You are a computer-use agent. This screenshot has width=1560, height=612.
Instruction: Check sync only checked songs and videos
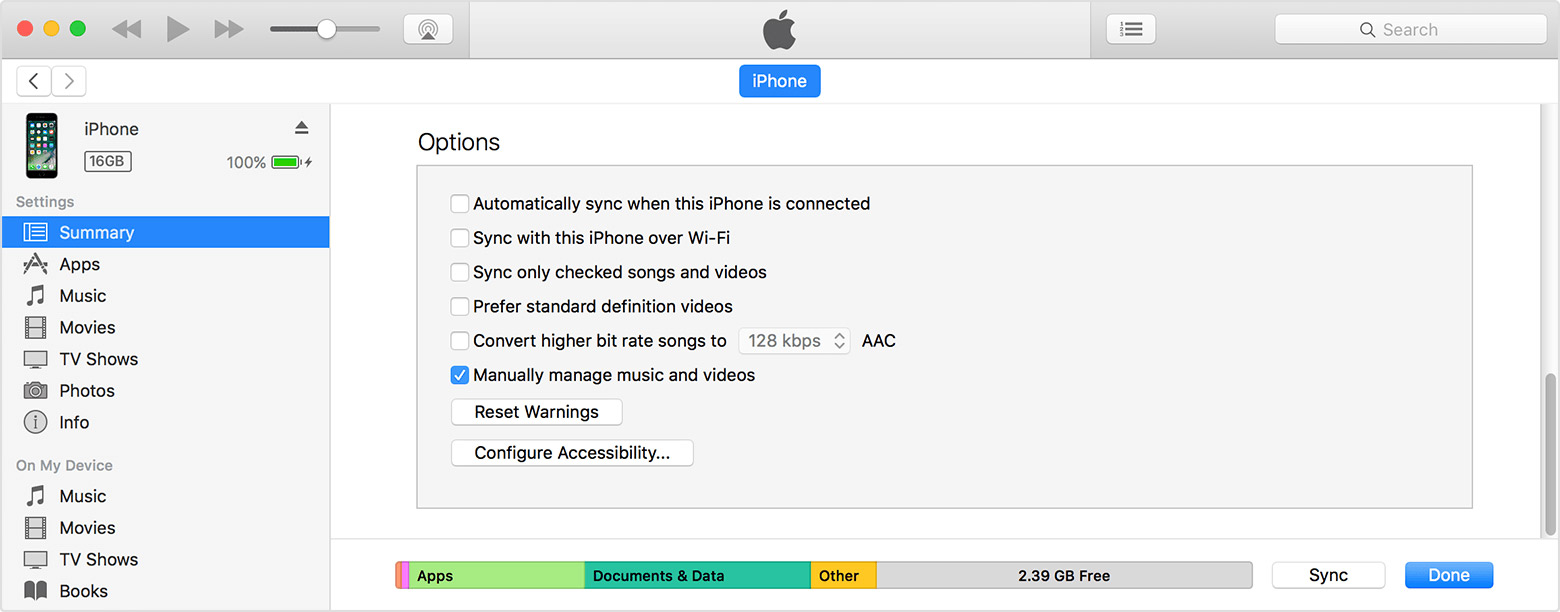pyautogui.click(x=460, y=272)
